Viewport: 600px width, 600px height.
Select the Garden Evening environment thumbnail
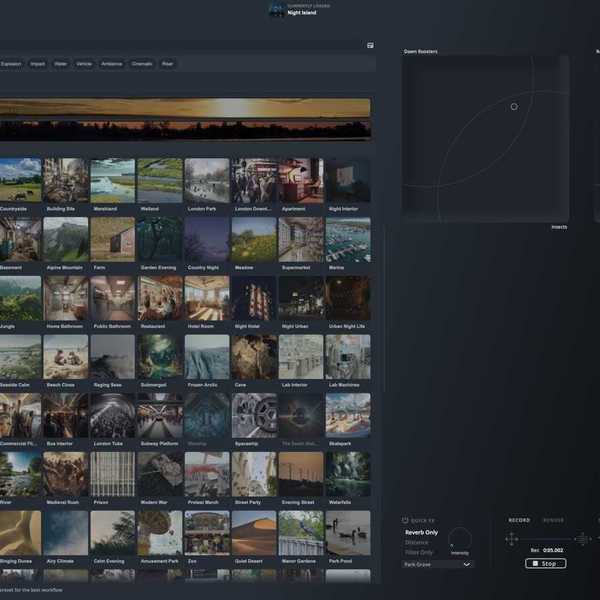pos(160,239)
